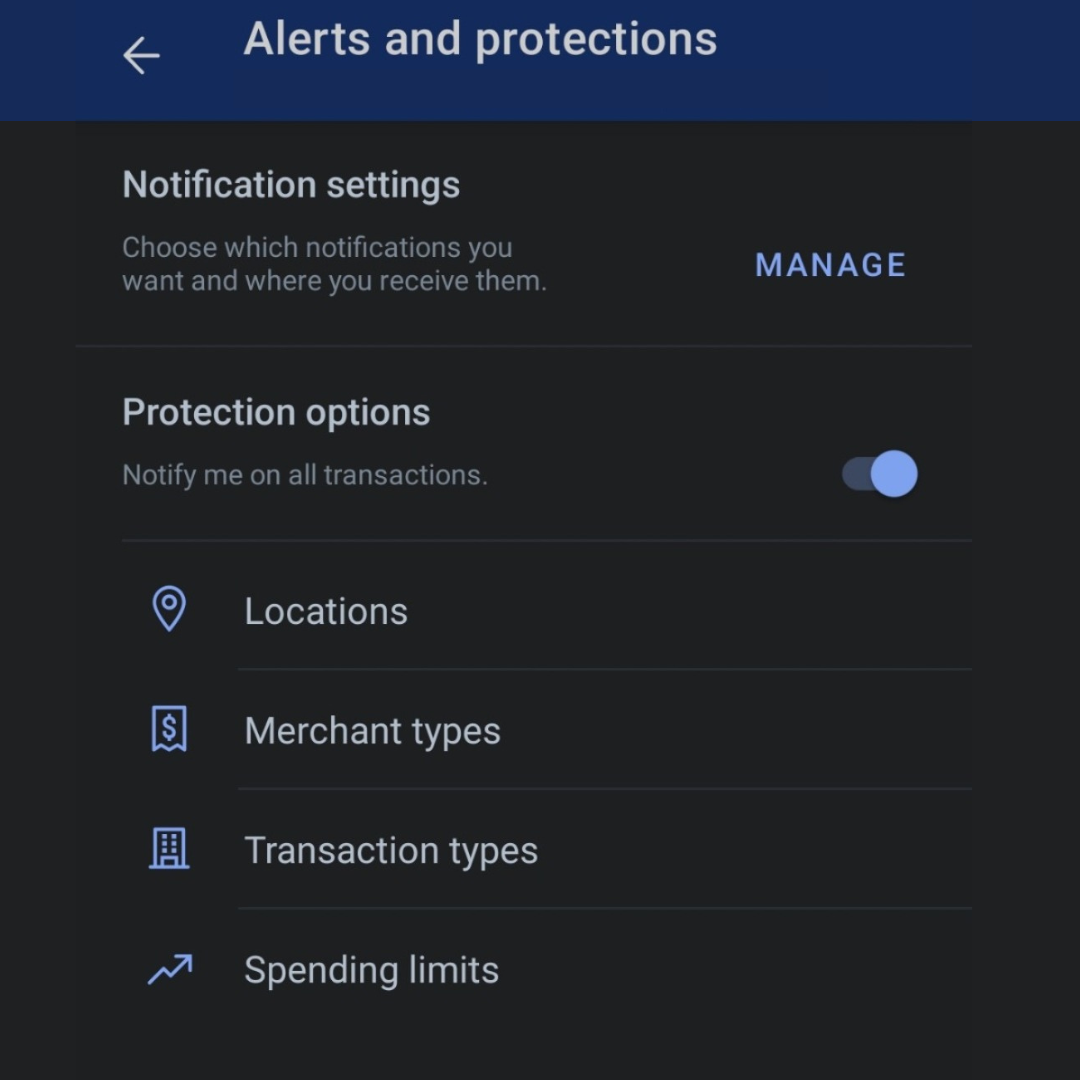This screenshot has width=1080, height=1080.
Task: Click the Spending limits trend arrow icon
Action: tap(169, 969)
